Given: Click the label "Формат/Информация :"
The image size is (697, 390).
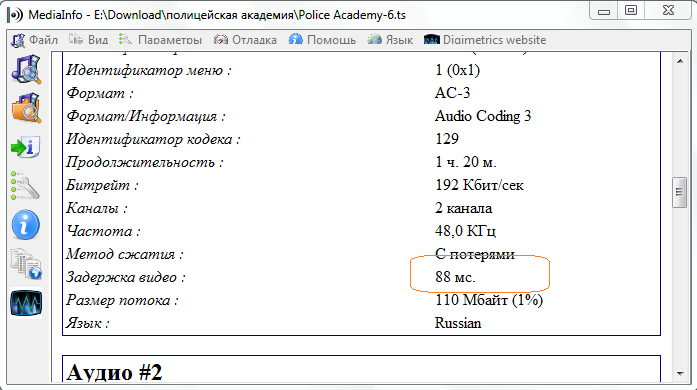Looking at the screenshot, I should click(146, 117).
